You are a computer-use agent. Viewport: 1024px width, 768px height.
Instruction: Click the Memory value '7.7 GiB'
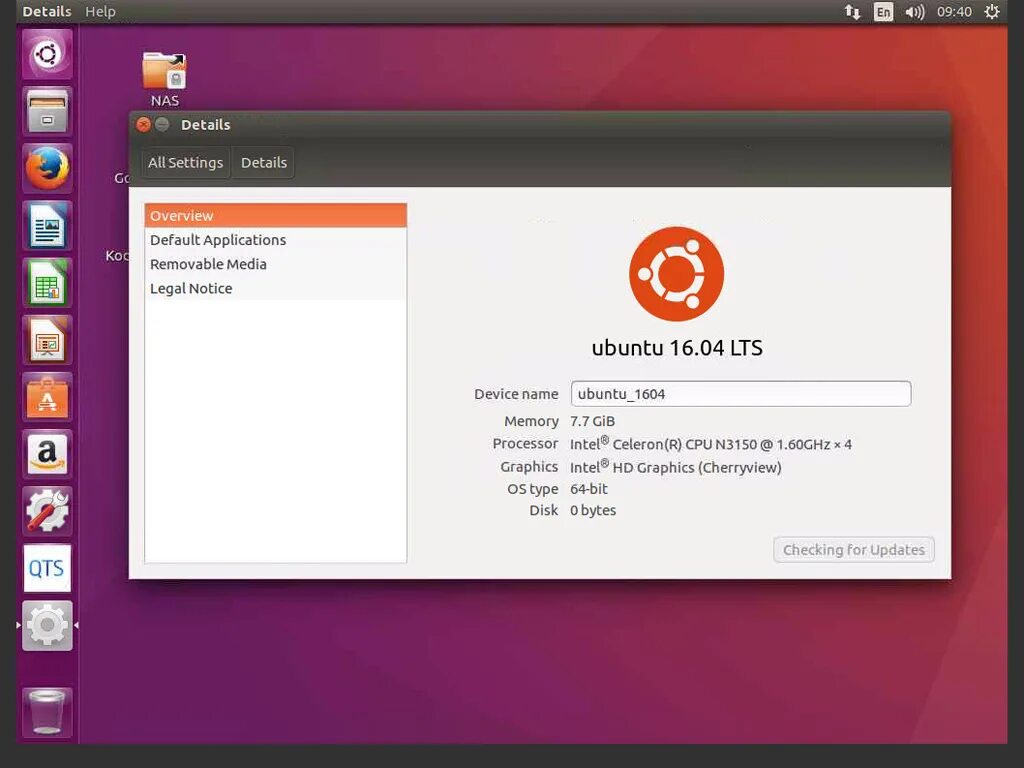(592, 421)
